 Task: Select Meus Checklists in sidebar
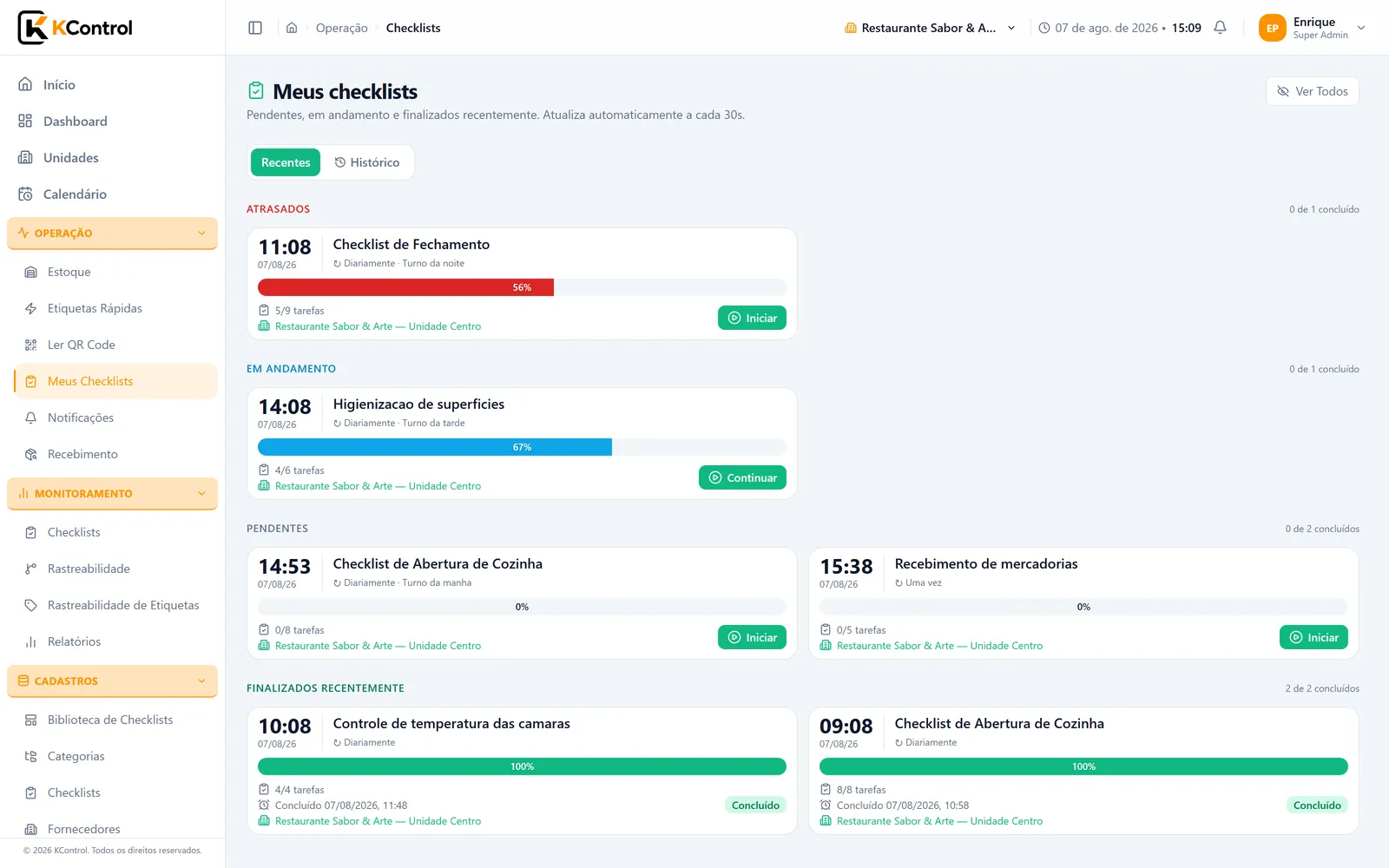click(115, 381)
